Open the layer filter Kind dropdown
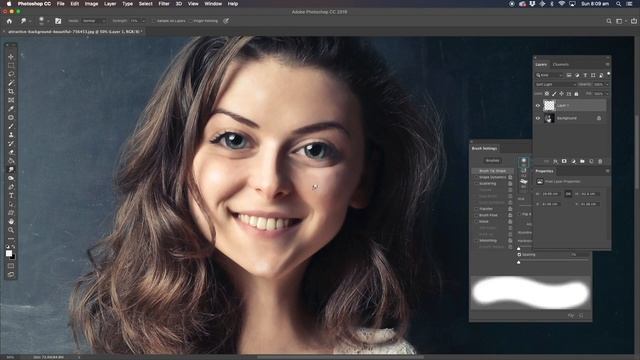Screen dimensions: 640x360 point(549,76)
